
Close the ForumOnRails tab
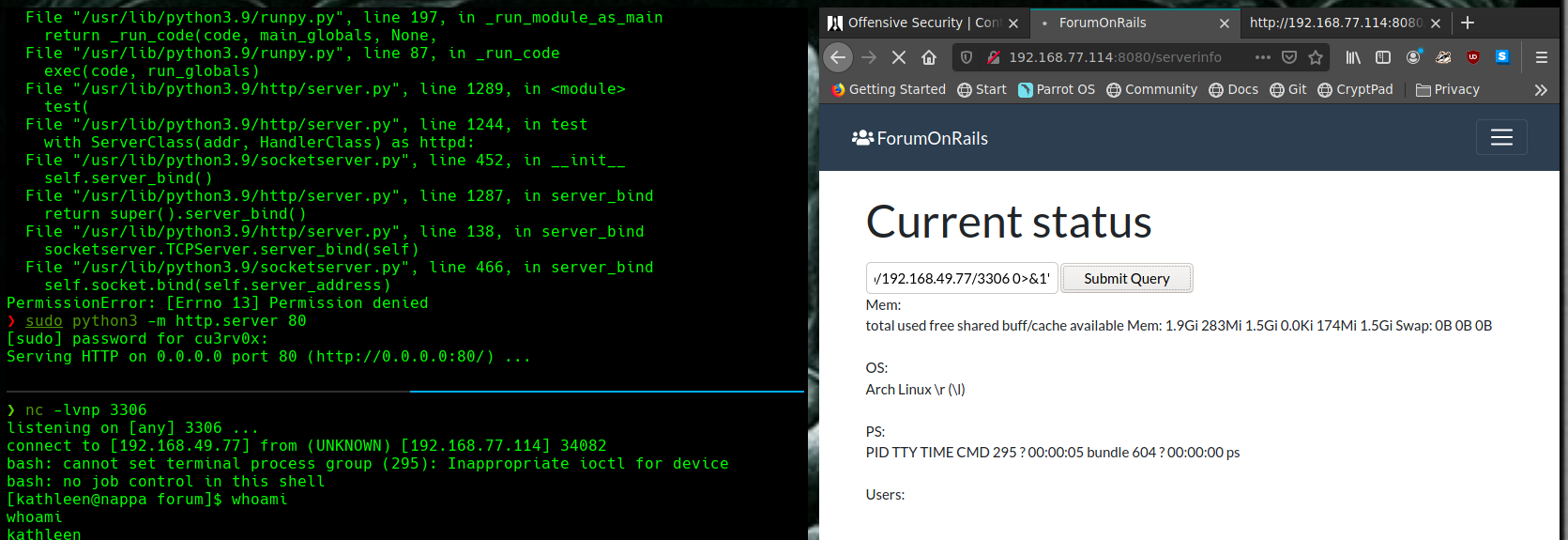pos(1225,23)
